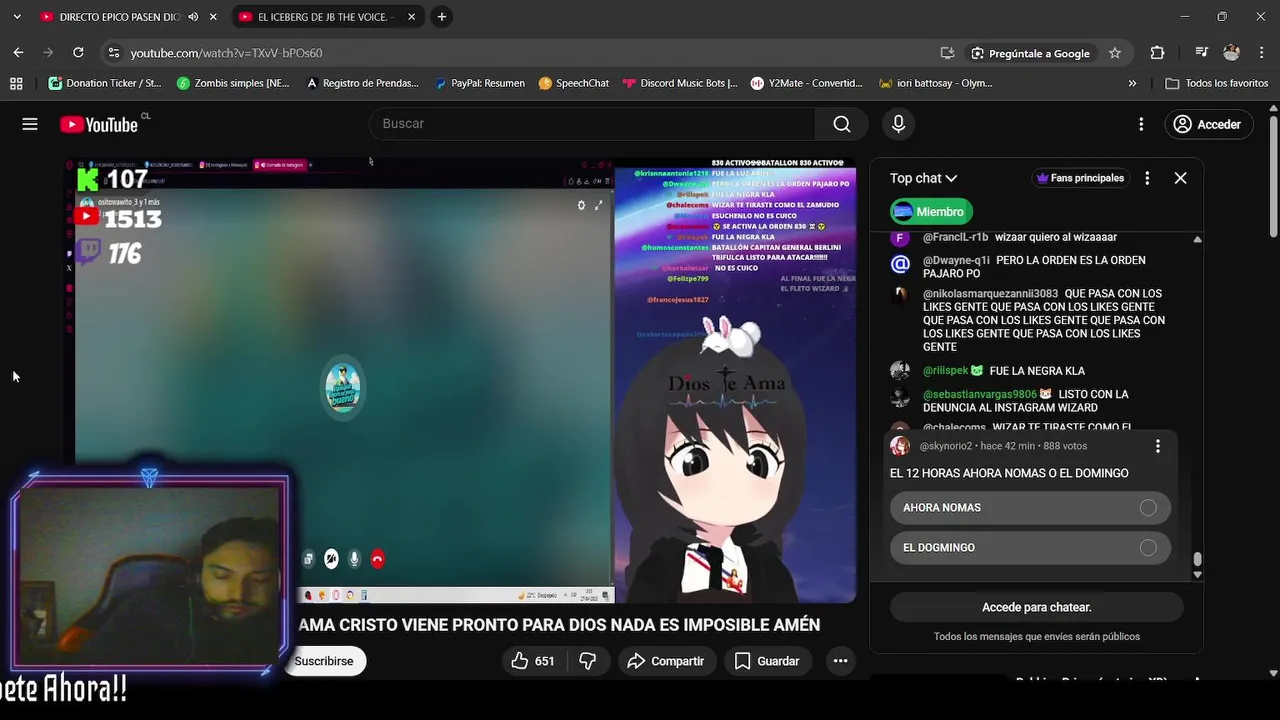1280x720 pixels.
Task: Go back to the previous page
Action: [x=18, y=53]
